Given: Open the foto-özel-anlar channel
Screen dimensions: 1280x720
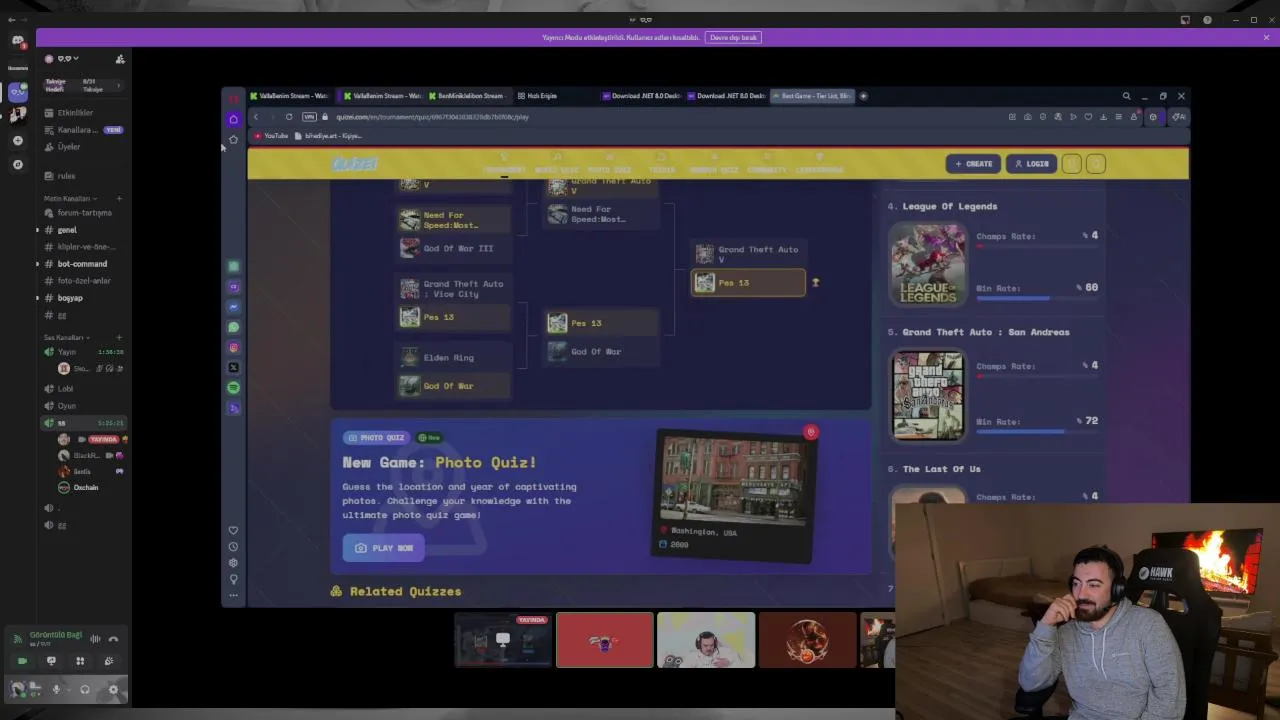Looking at the screenshot, I should 84,281.
